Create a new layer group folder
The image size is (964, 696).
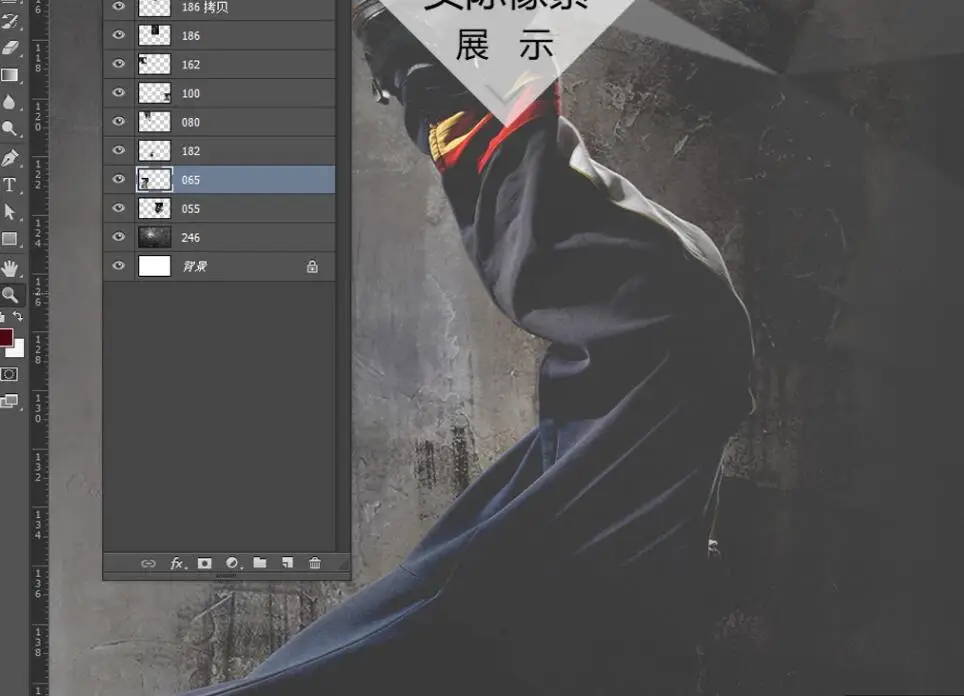(x=260, y=563)
